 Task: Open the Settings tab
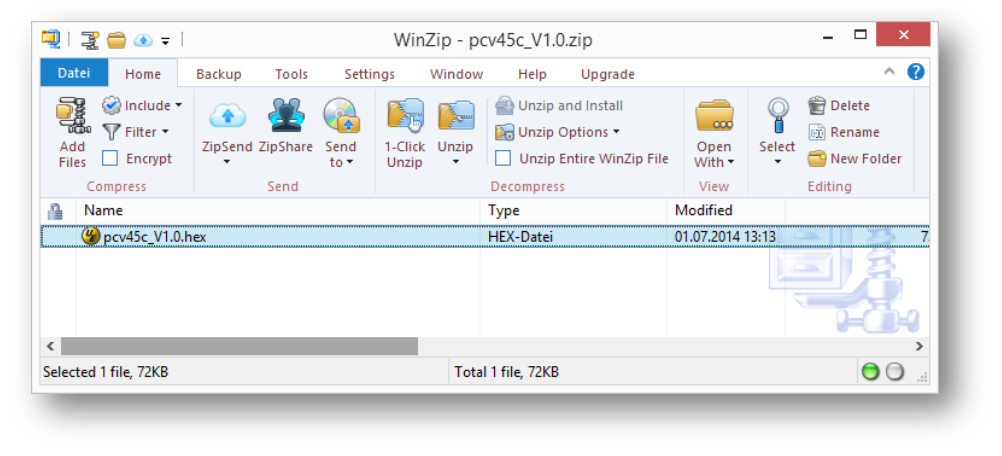(369, 74)
